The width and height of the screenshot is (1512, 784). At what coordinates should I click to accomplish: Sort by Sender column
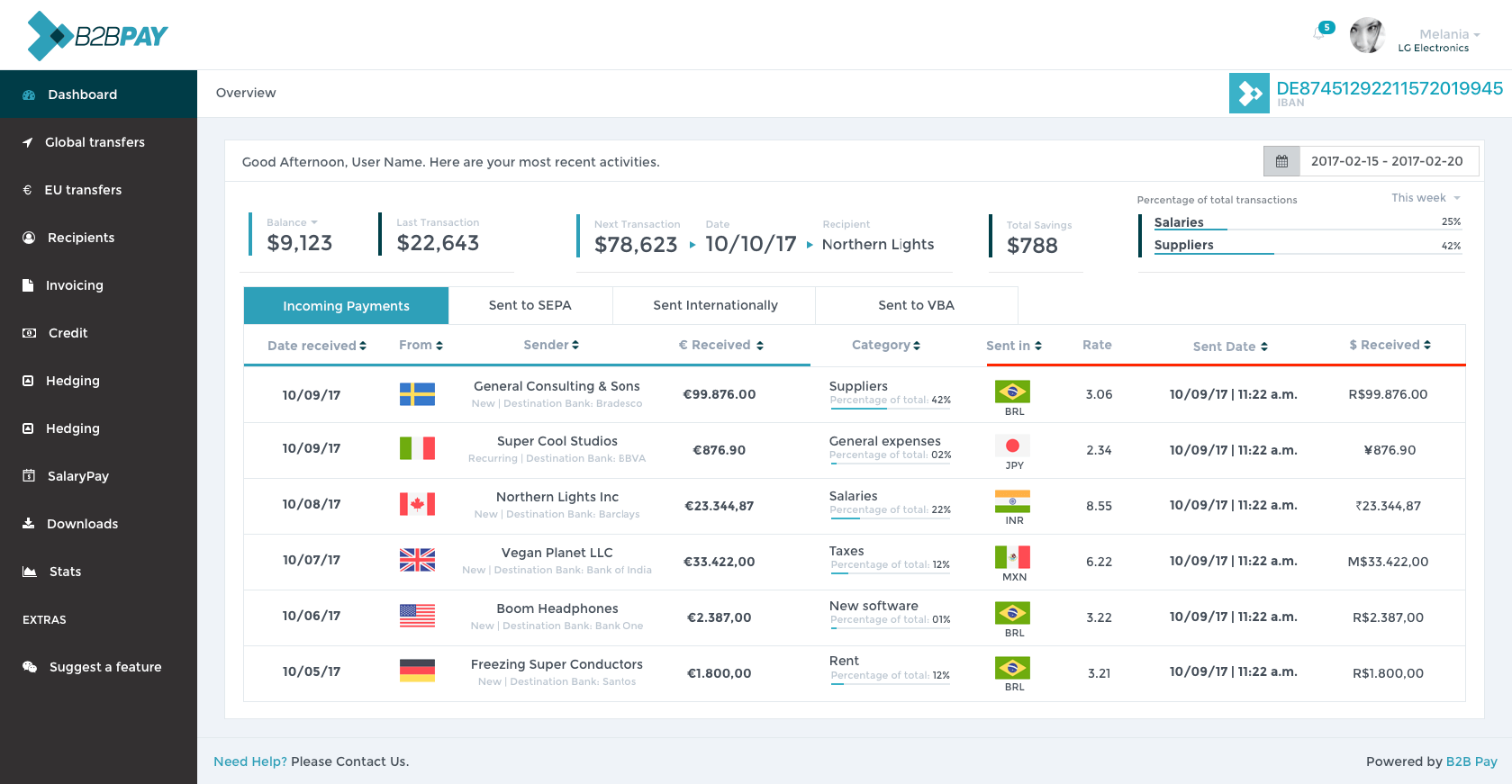[550, 345]
